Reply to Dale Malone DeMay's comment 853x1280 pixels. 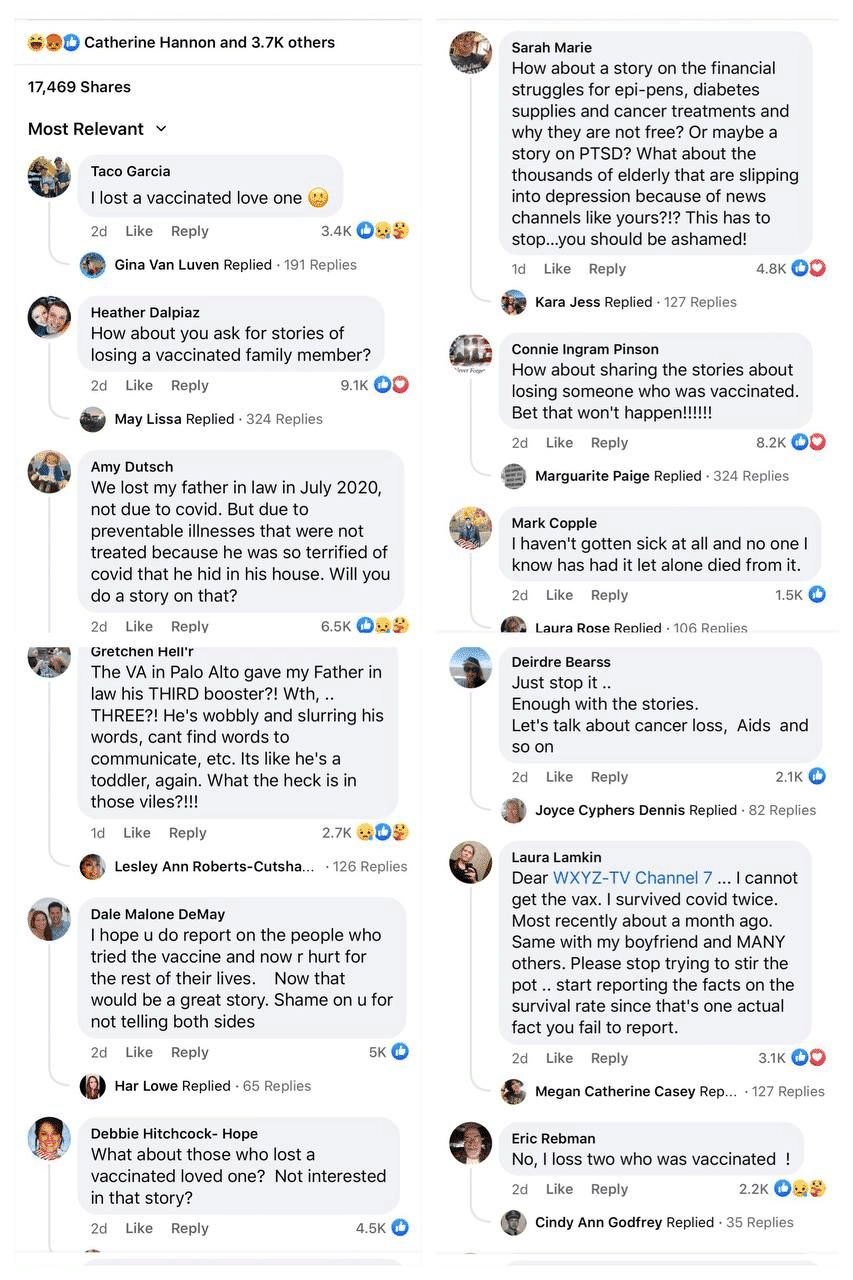pyautogui.click(x=189, y=1052)
